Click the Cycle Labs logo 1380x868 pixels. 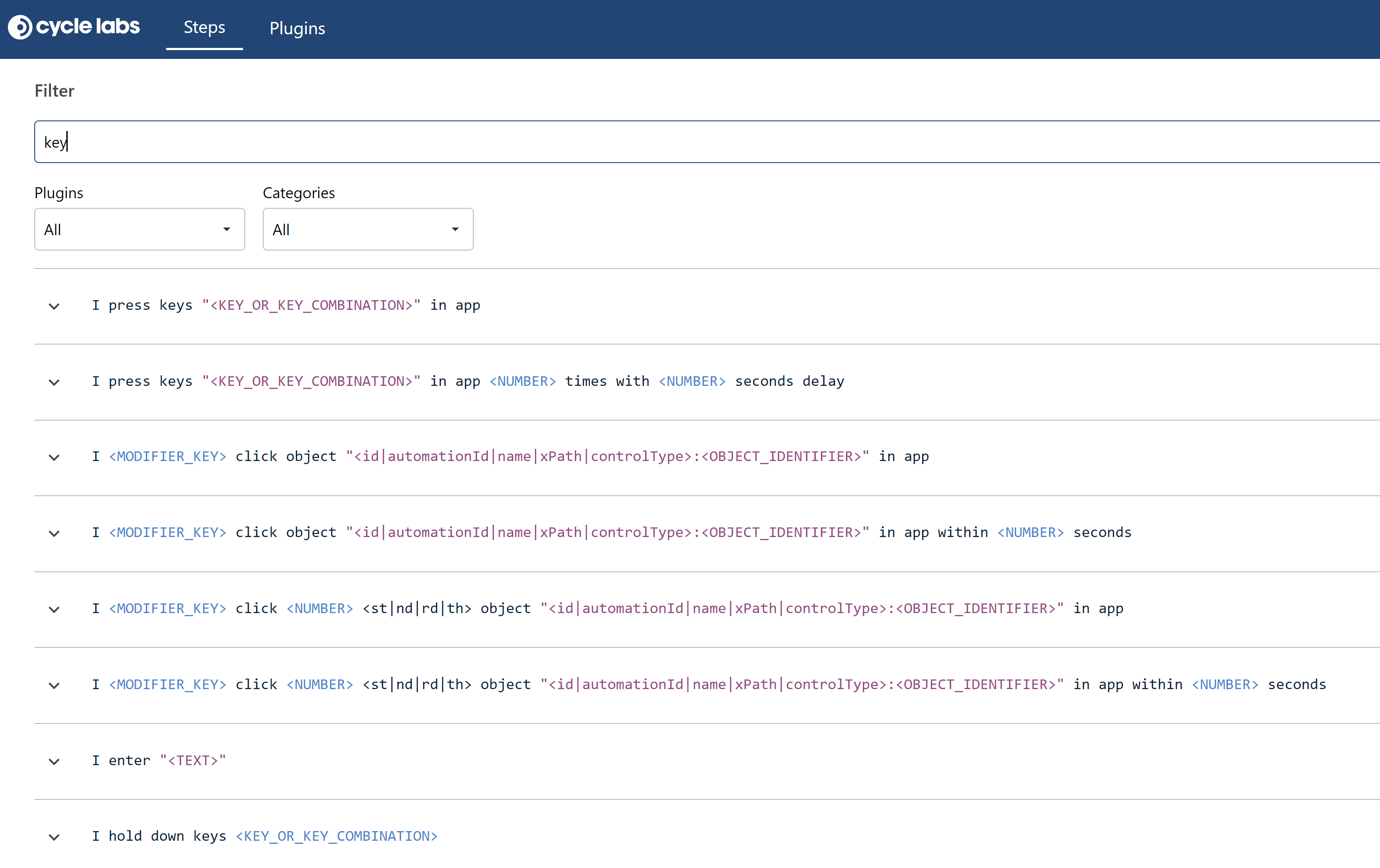point(74,26)
